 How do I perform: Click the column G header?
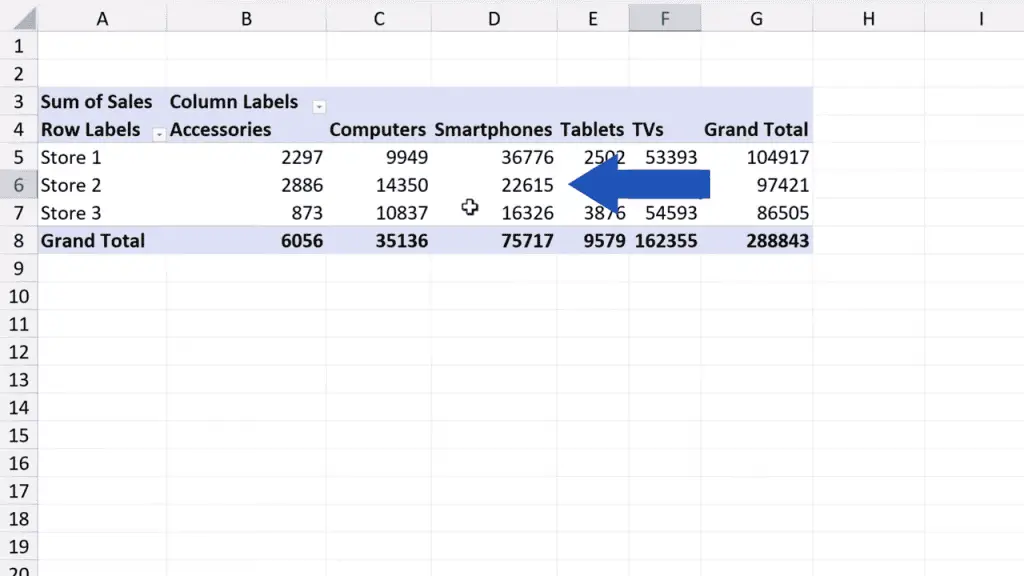click(x=756, y=18)
